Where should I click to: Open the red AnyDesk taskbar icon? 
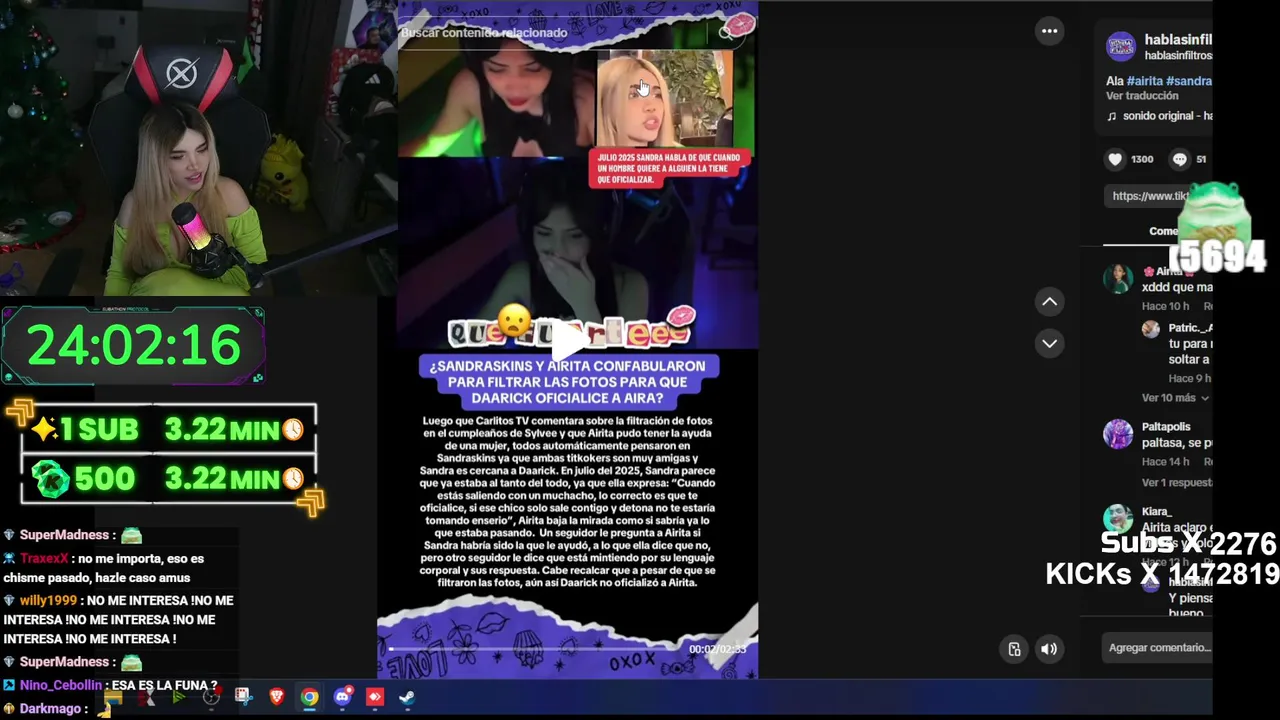click(375, 697)
